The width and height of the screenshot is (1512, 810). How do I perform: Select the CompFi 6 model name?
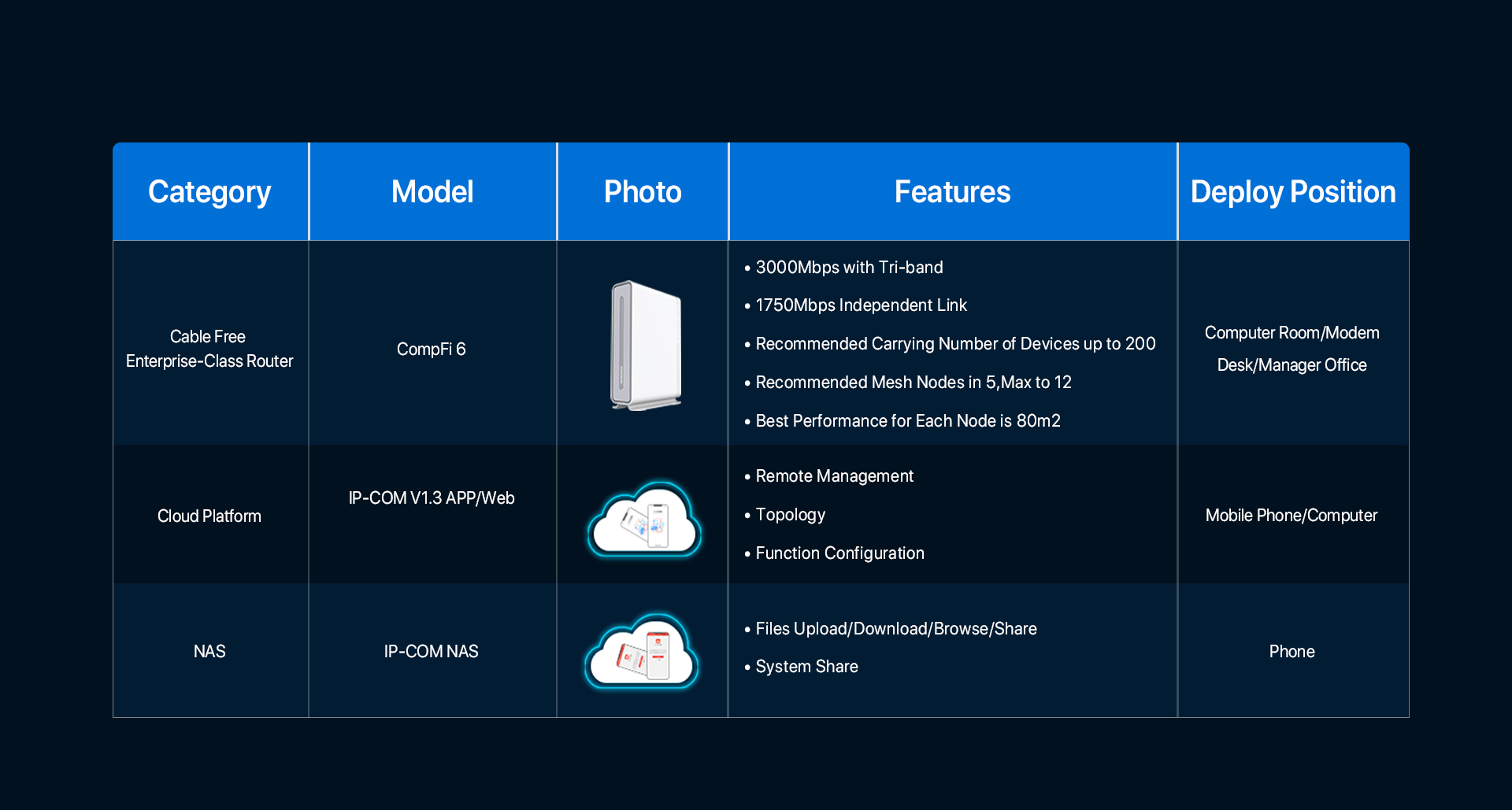tap(431, 349)
